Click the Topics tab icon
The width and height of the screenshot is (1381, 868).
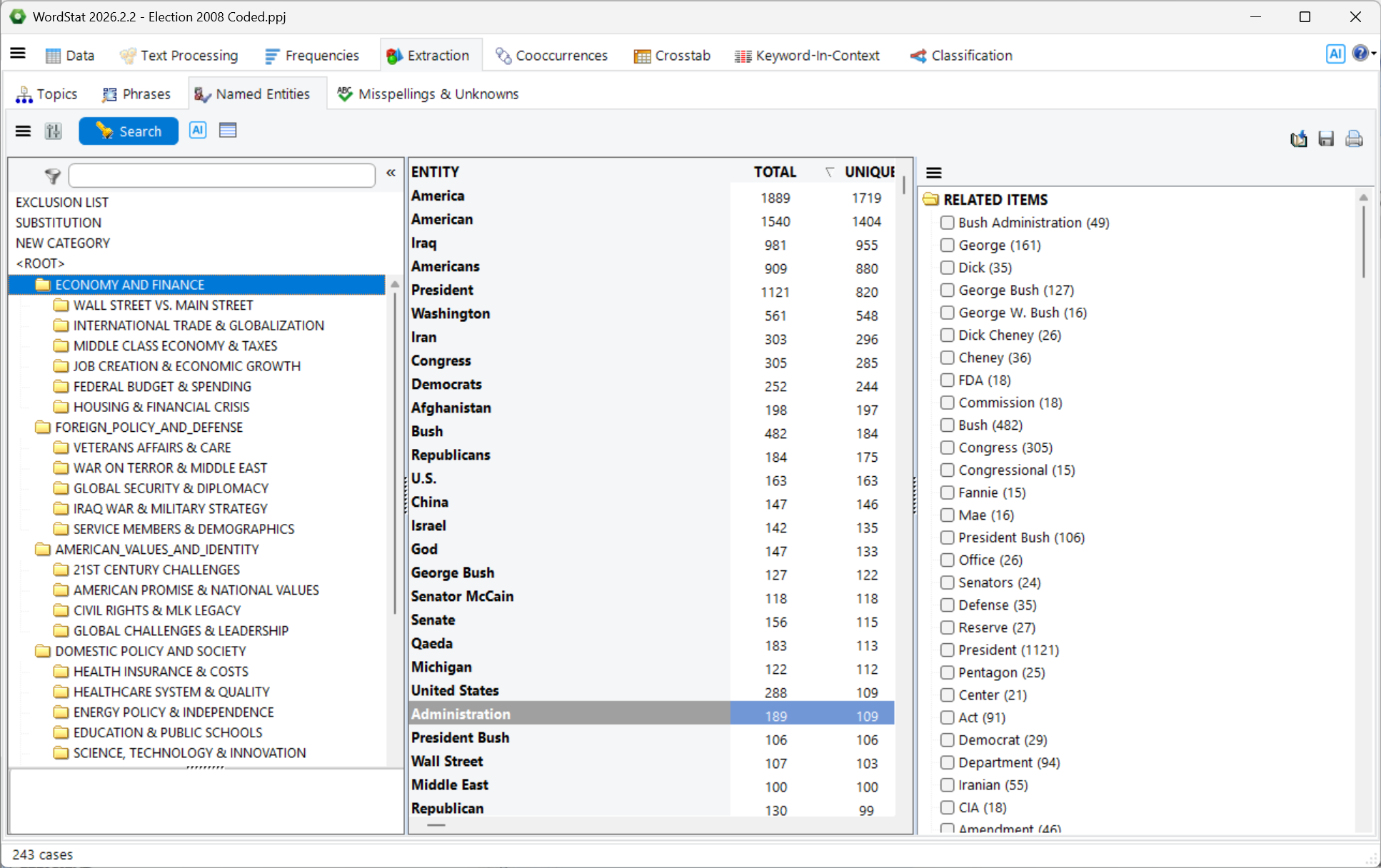(x=24, y=94)
